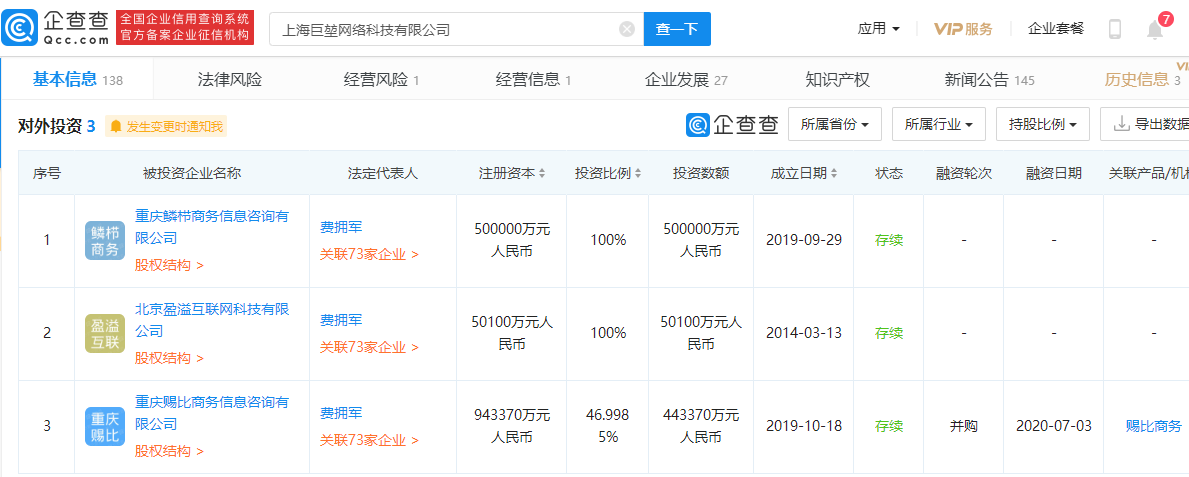Open 关联73家企业 in row 1
This screenshot has height=477, width=1189.
click(369, 254)
